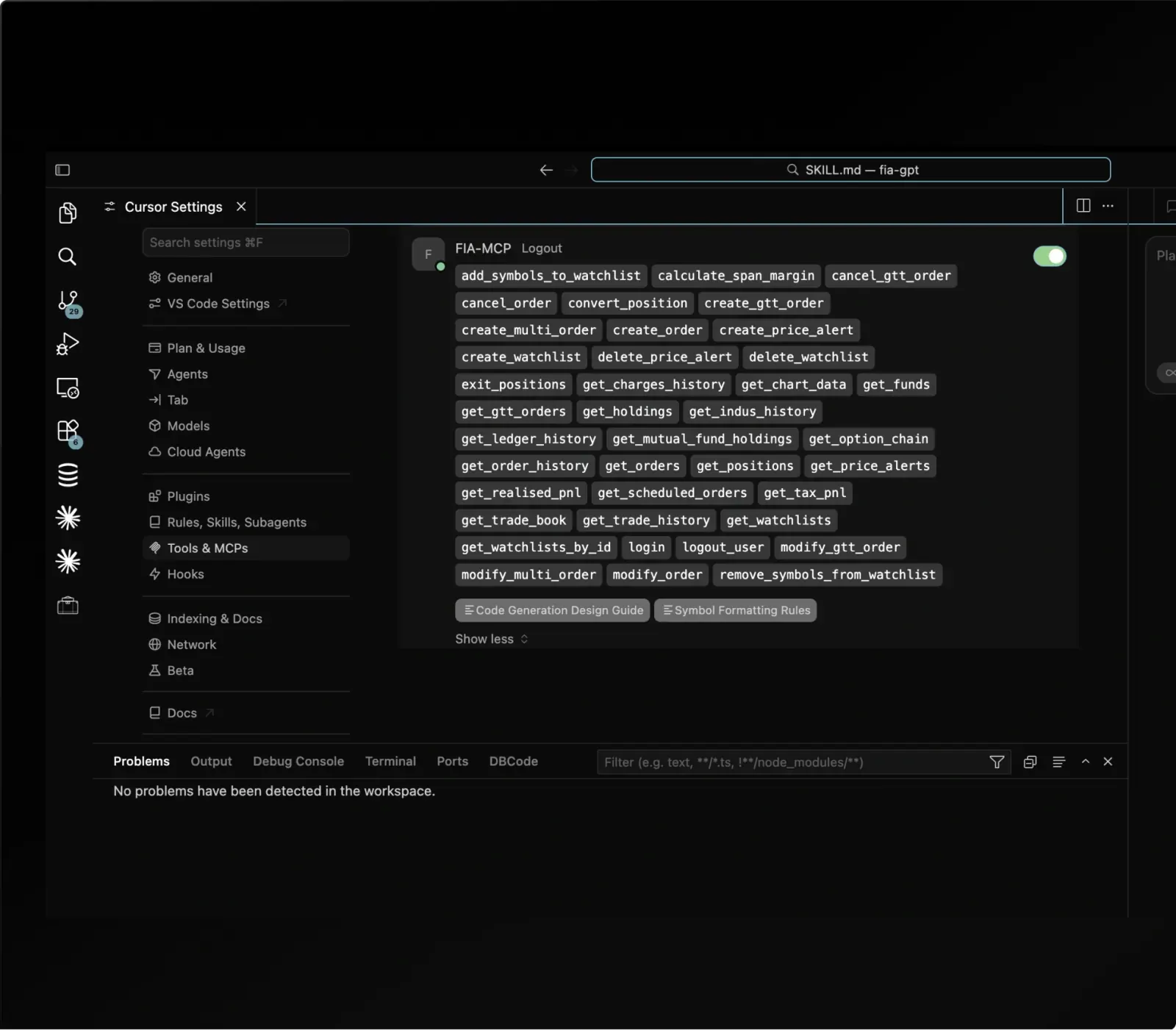Viewport: 1176px width, 1030px height.
Task: Switch to the Terminal tab
Action: pyautogui.click(x=390, y=762)
